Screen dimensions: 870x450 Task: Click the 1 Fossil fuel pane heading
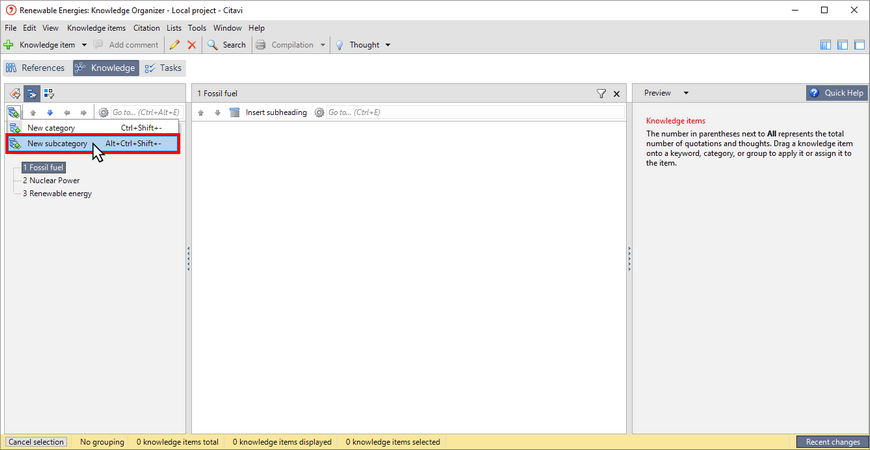[218, 94]
